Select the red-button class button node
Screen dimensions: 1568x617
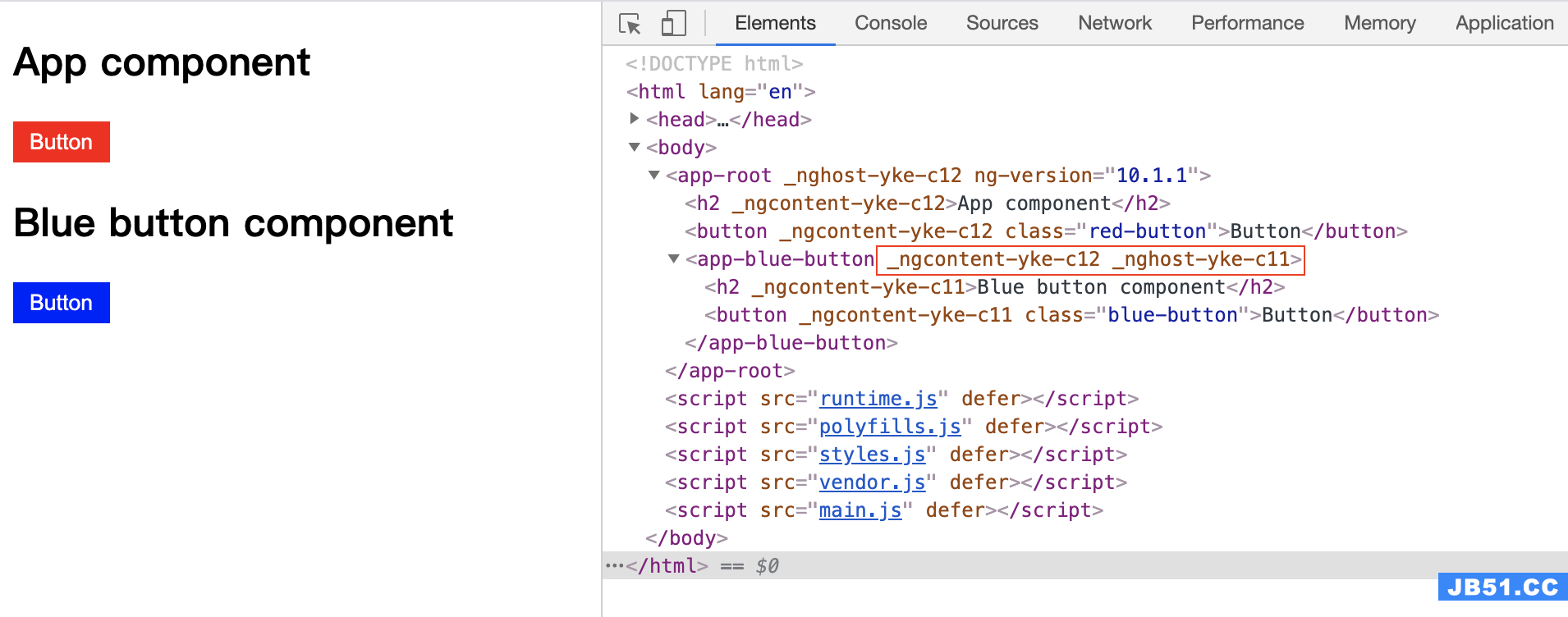1046,231
